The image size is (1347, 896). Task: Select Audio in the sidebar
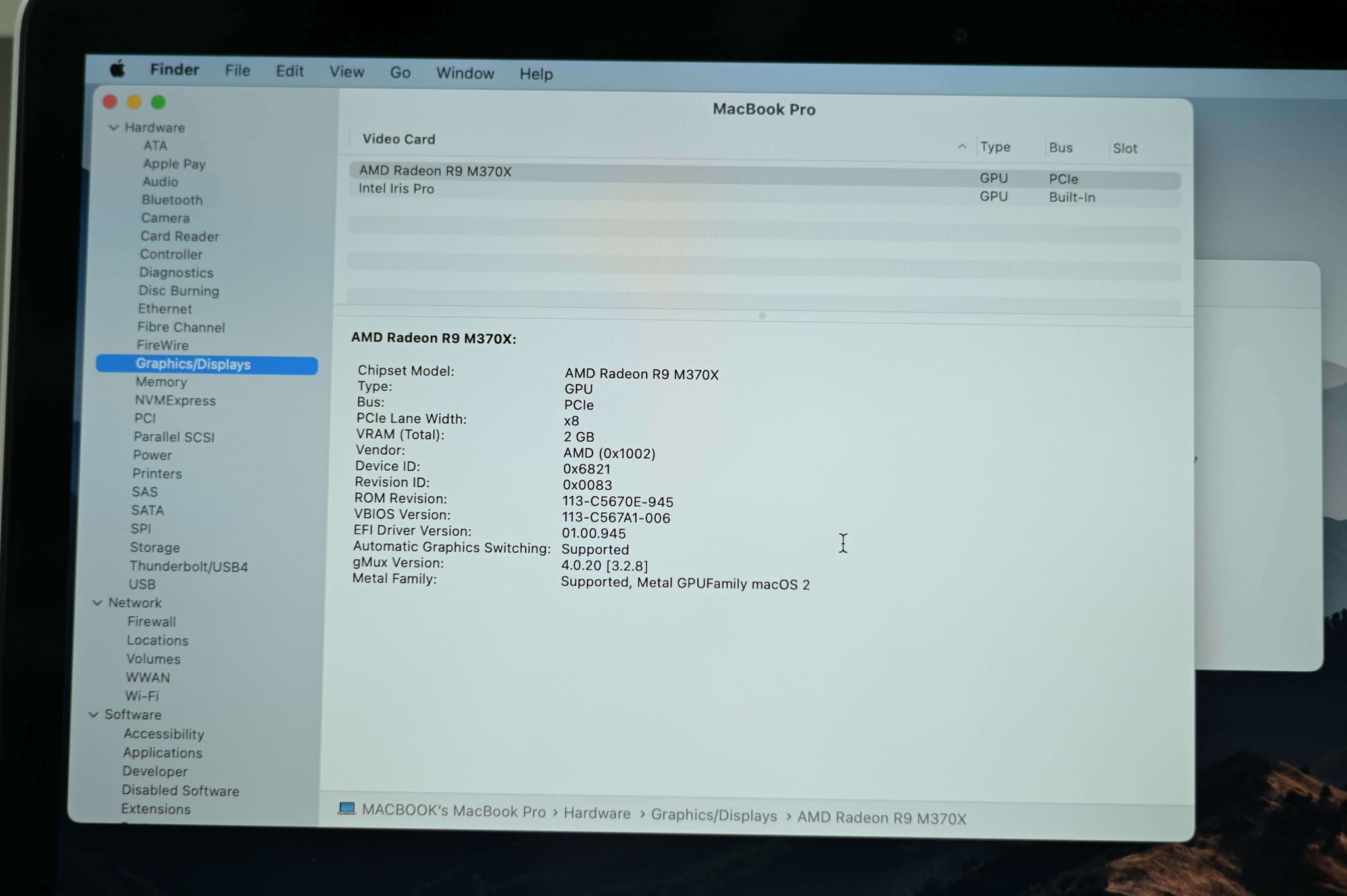click(x=160, y=182)
